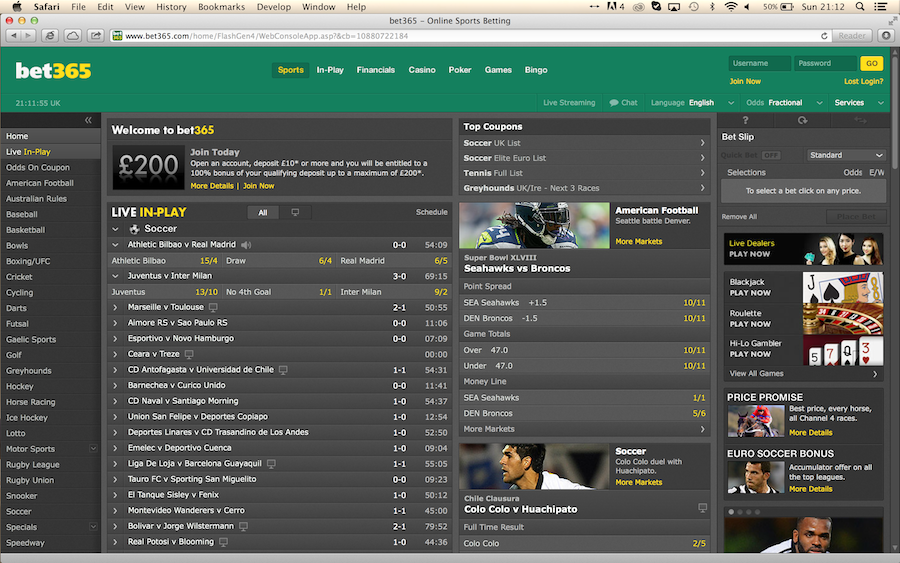Bet on Real Madrid at 6/5 odds
The width and height of the screenshot is (900, 563).
pyautogui.click(x=394, y=261)
